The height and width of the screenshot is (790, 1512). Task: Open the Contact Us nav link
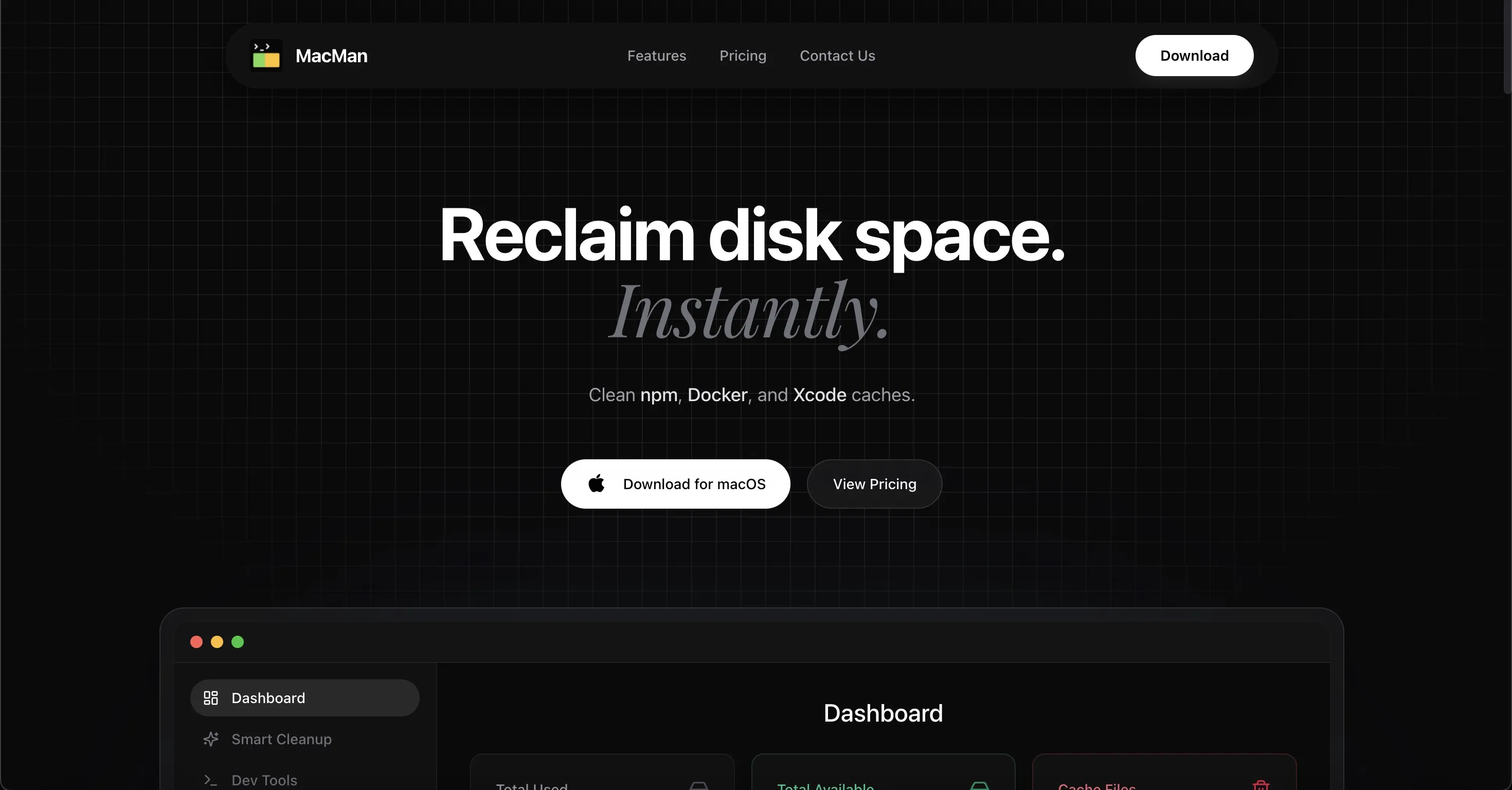[837, 56]
